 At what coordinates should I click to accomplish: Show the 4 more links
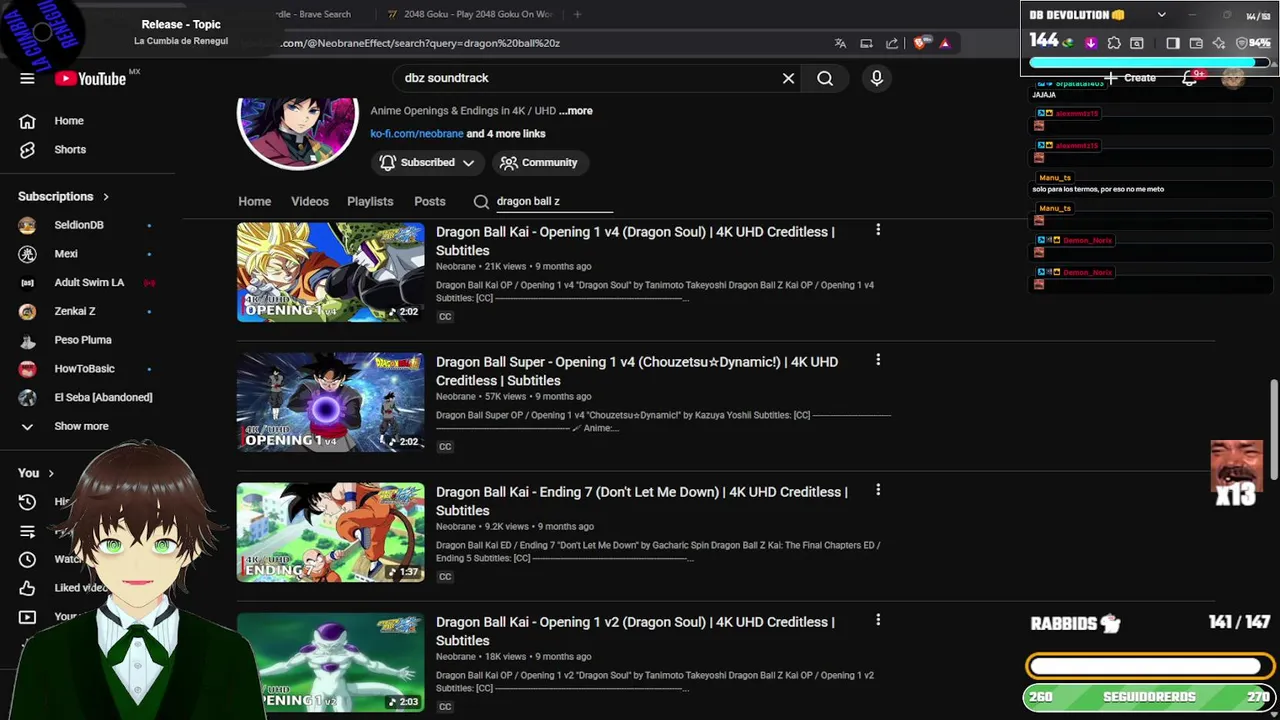point(506,134)
